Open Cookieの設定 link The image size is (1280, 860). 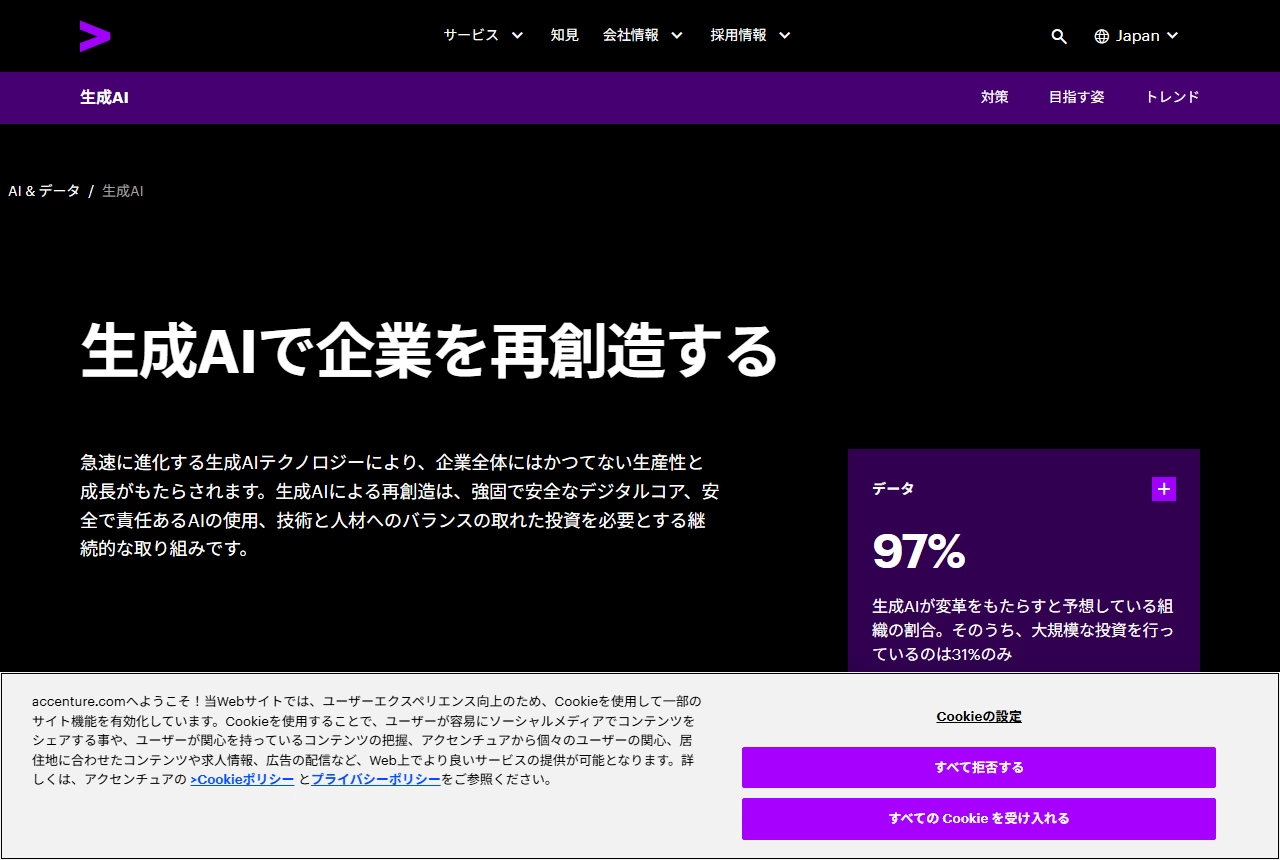pyautogui.click(x=979, y=716)
